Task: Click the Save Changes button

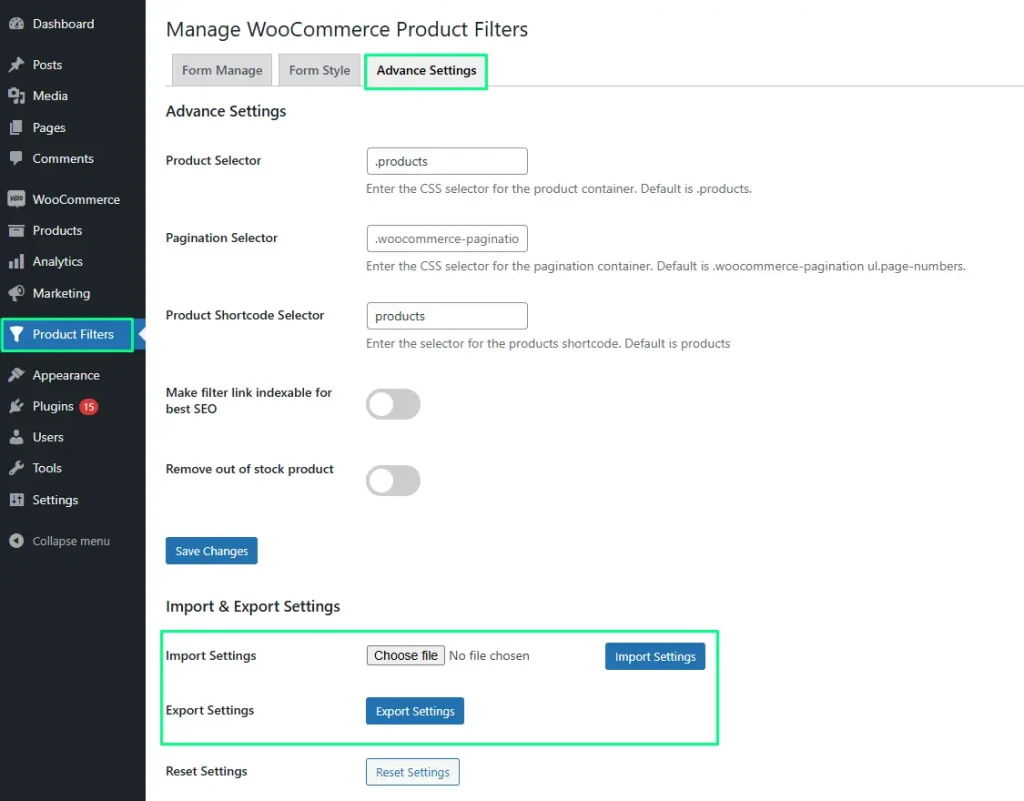Action: pyautogui.click(x=212, y=551)
